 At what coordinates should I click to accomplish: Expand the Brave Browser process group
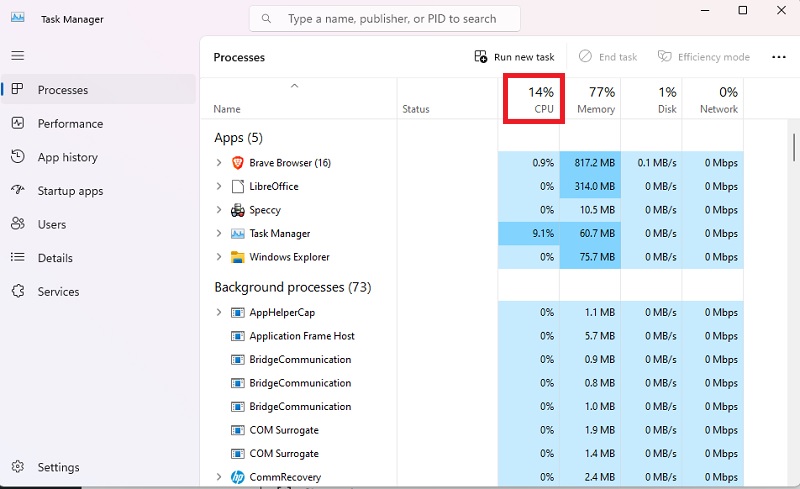[x=219, y=163]
